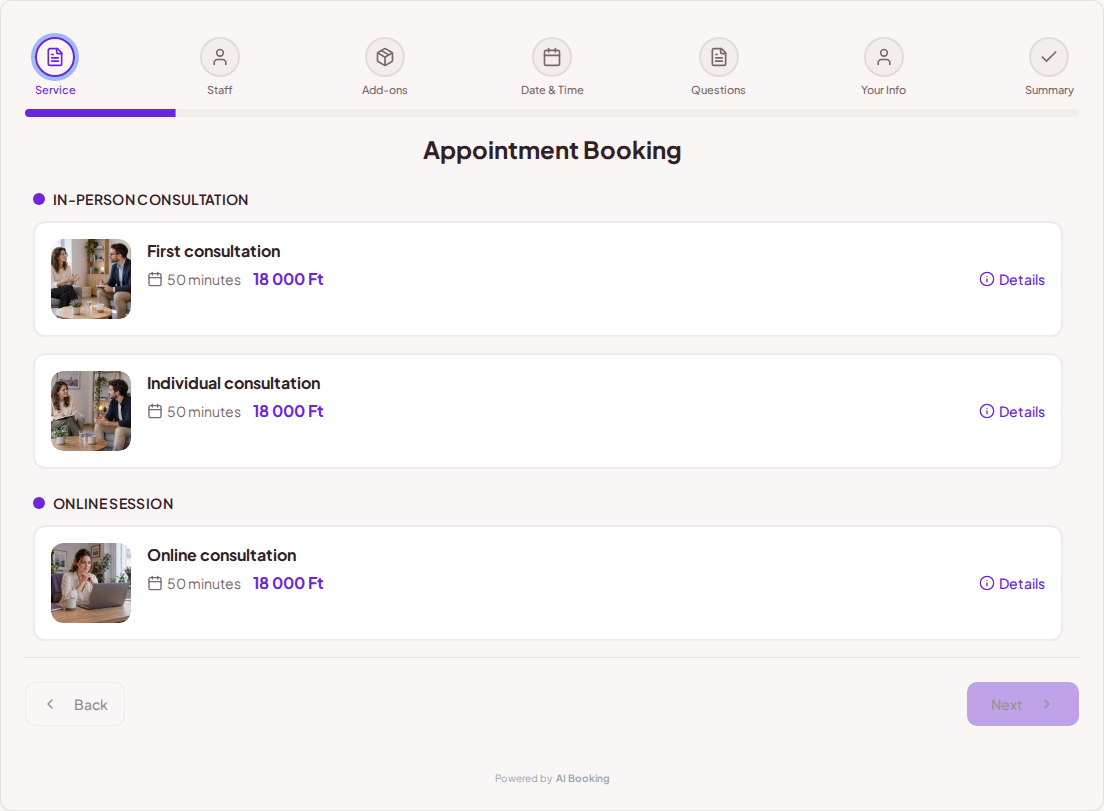
Task: Click the 50 minutes text under Individual consultation
Action: tap(203, 412)
